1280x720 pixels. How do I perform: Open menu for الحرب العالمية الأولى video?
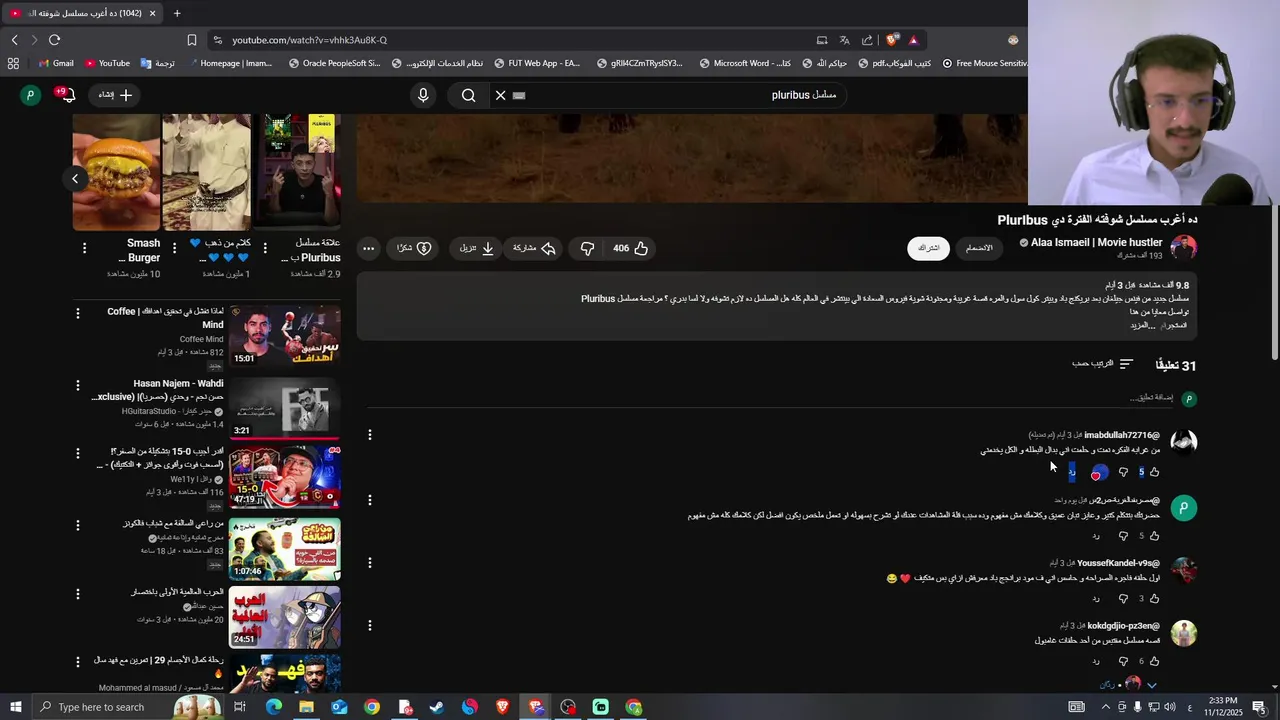point(78,594)
